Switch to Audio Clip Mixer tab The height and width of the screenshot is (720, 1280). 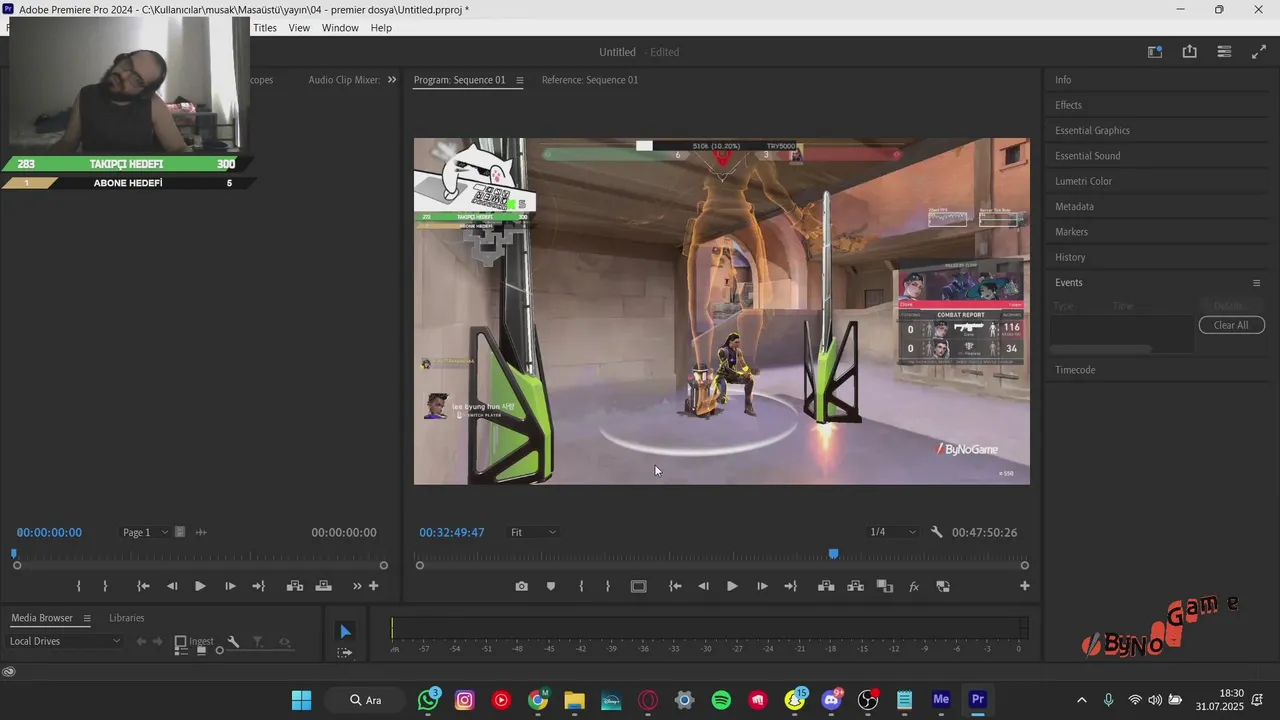pyautogui.click(x=344, y=80)
